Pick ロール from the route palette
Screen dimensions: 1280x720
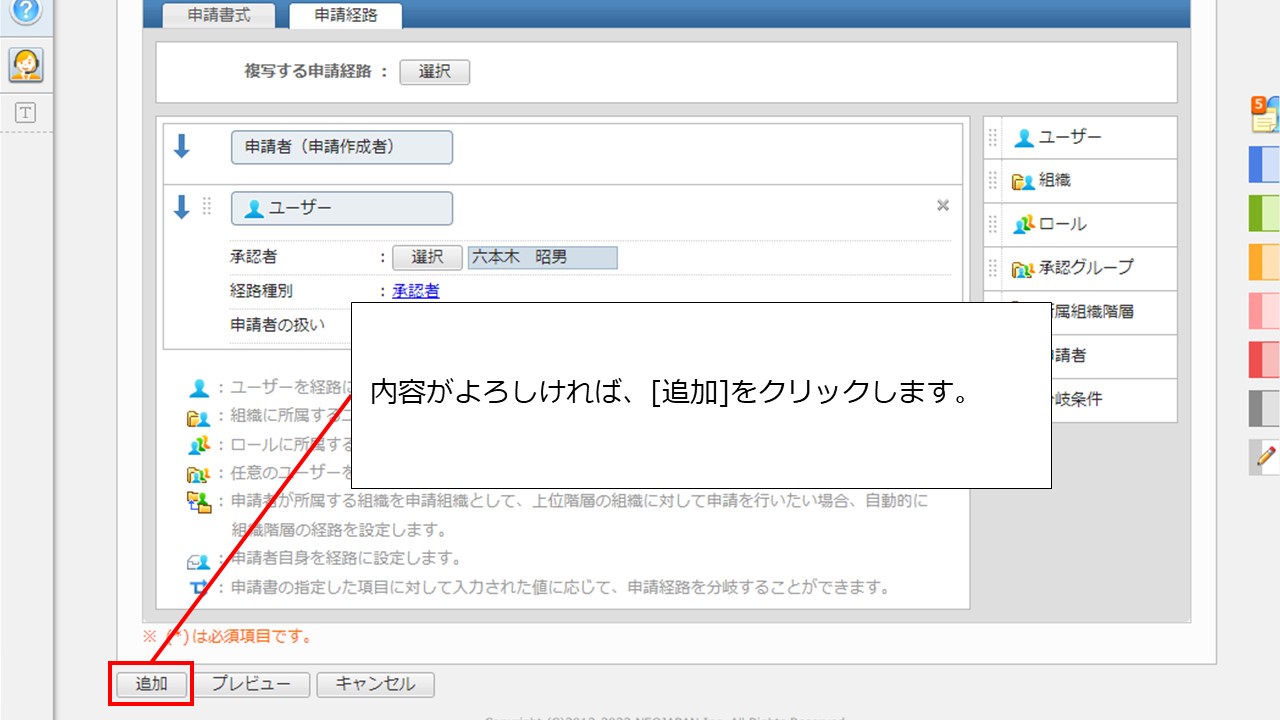pyautogui.click(x=1080, y=225)
